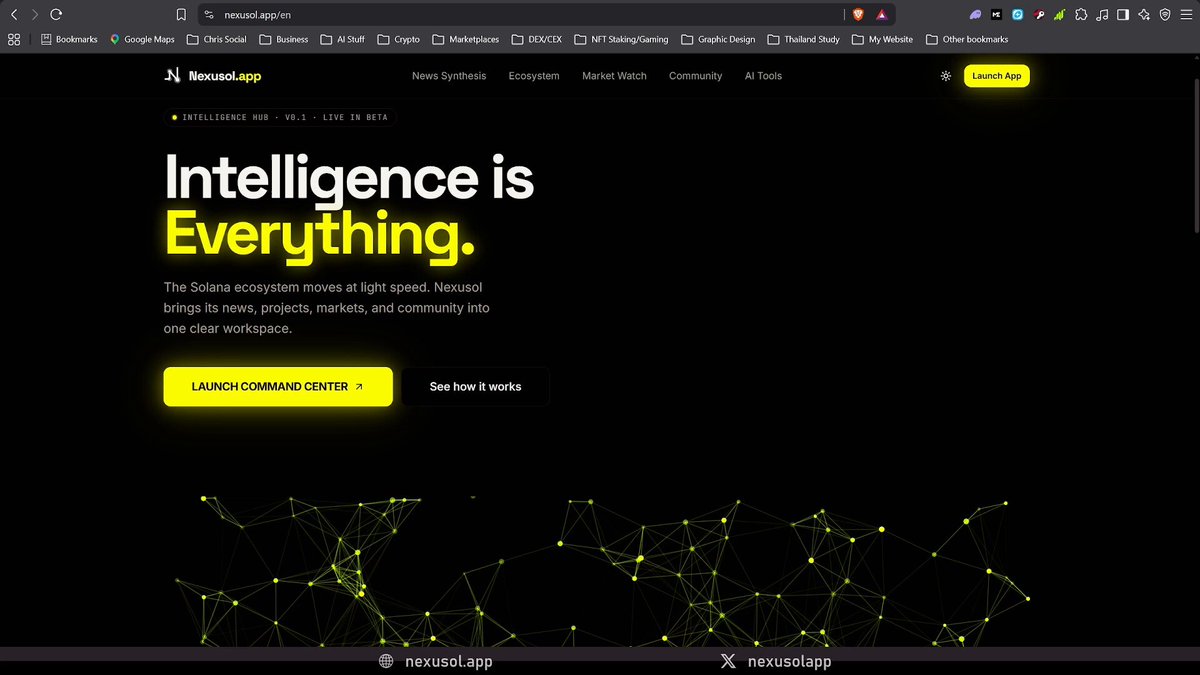Open the AI Tools nav item
The image size is (1200, 675).
coord(763,76)
